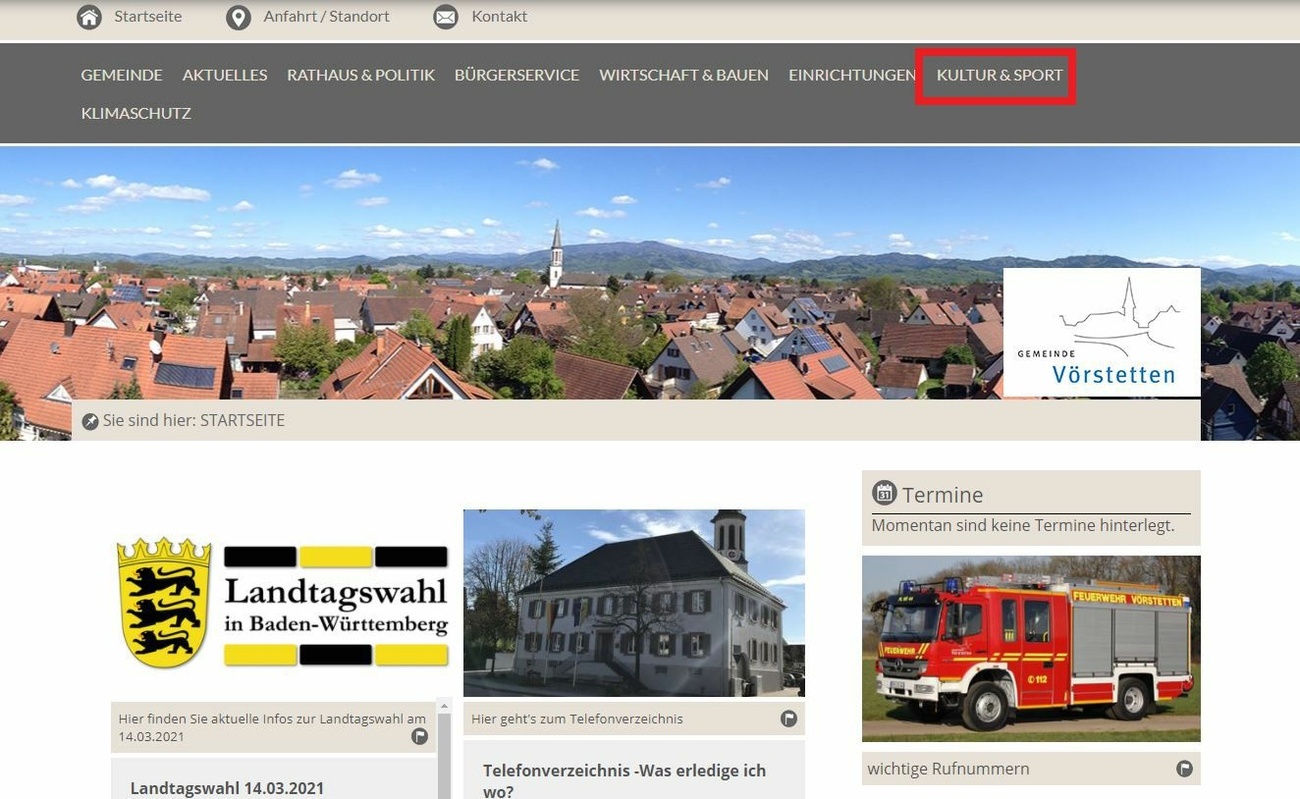The height and width of the screenshot is (799, 1300).
Task: Click the Feuerwehr Vörstetten fire truck photo
Action: point(1030,648)
